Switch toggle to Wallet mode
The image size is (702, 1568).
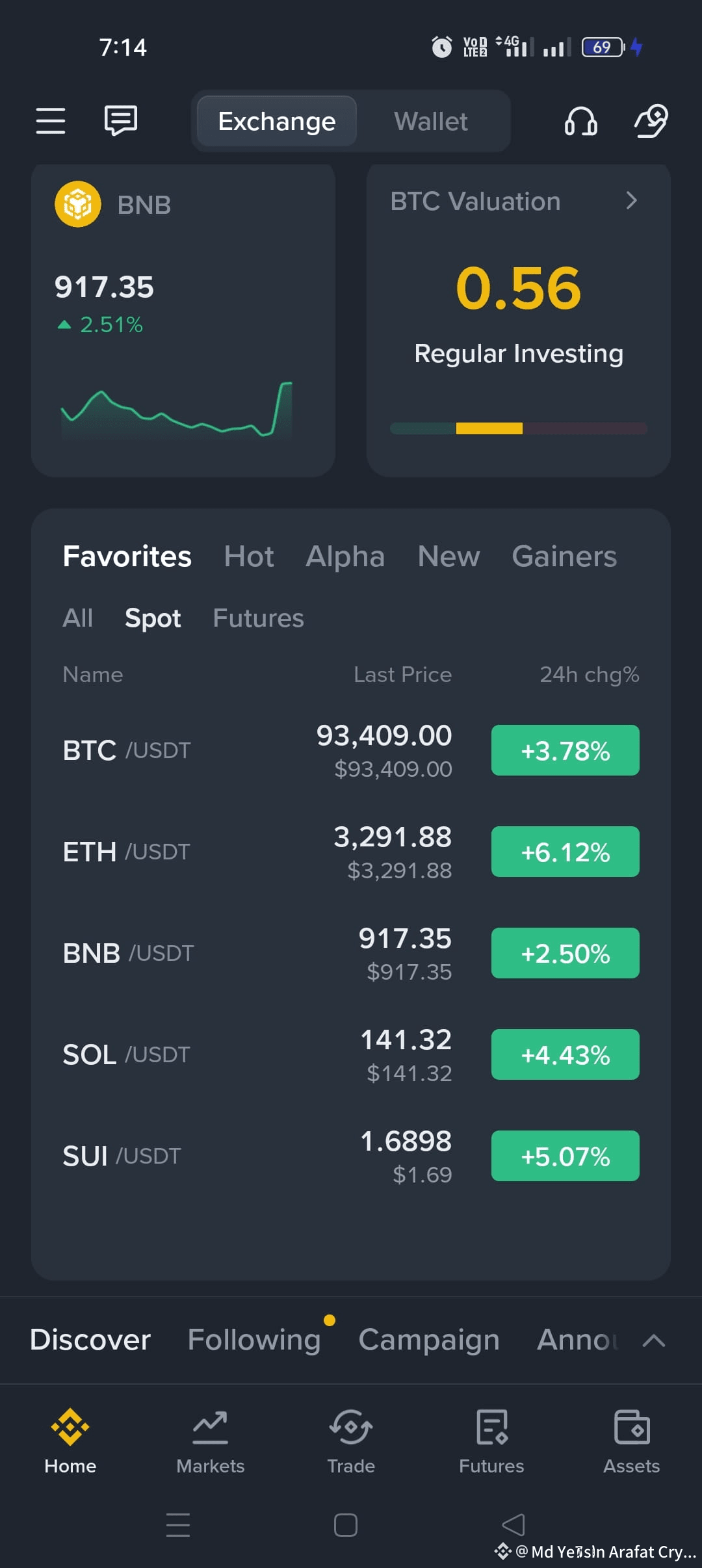pyautogui.click(x=431, y=122)
